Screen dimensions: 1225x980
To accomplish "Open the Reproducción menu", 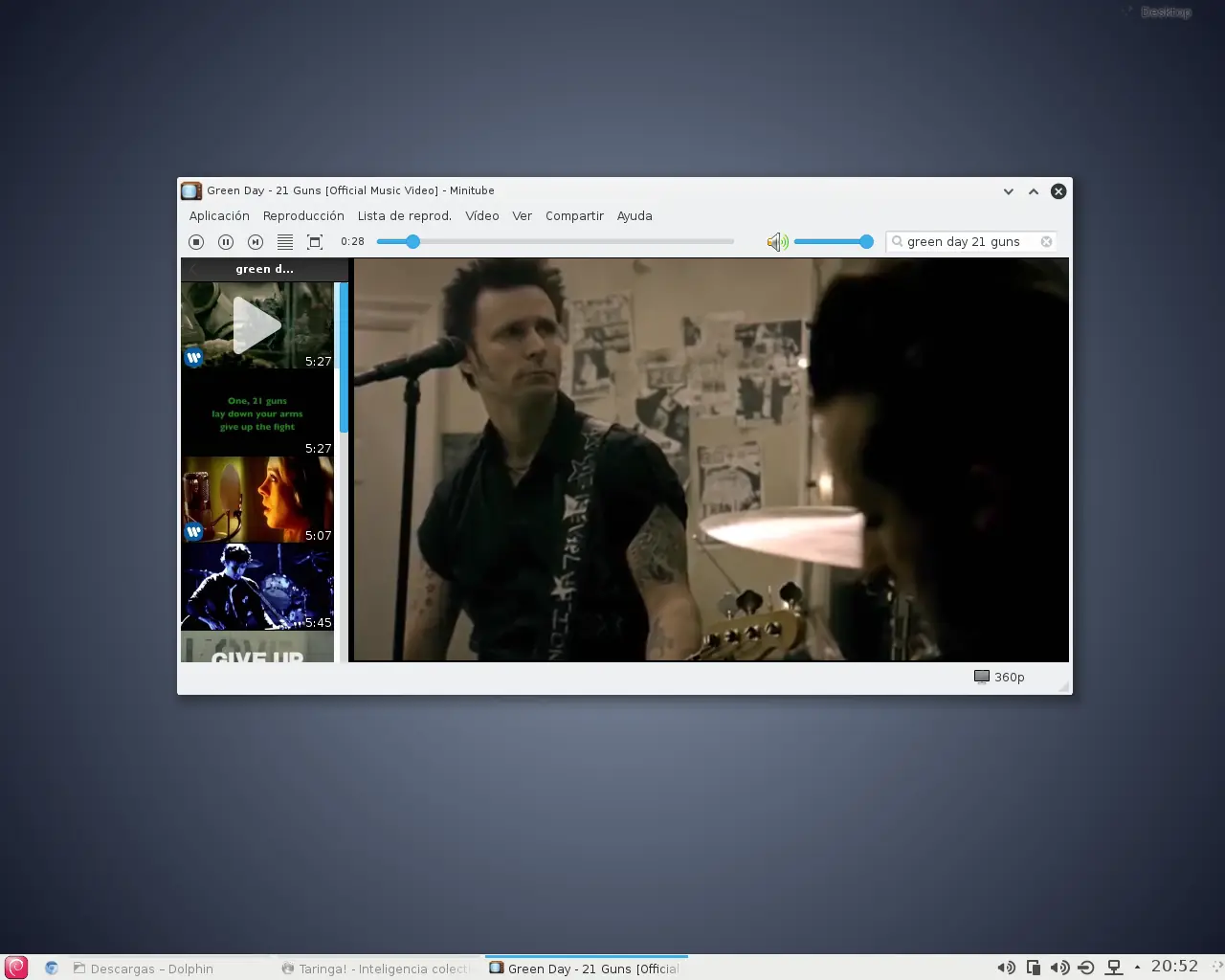I will [x=303, y=216].
